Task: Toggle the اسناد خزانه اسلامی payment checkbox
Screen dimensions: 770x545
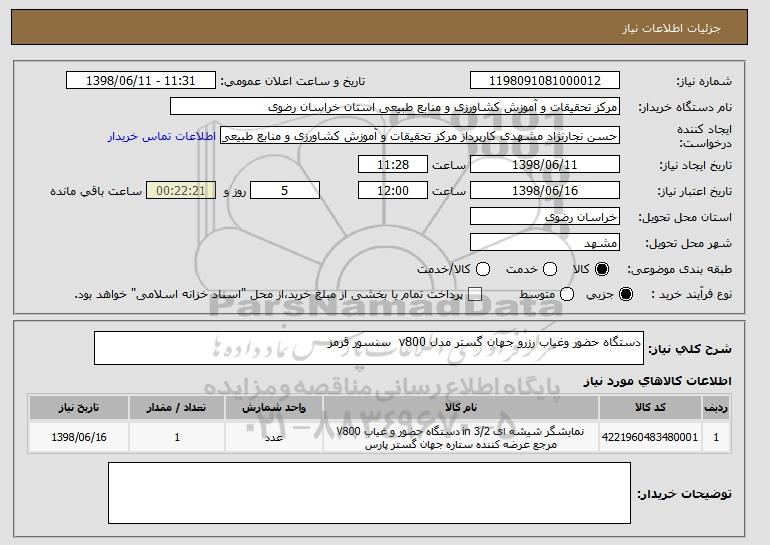Action: click(x=475, y=294)
